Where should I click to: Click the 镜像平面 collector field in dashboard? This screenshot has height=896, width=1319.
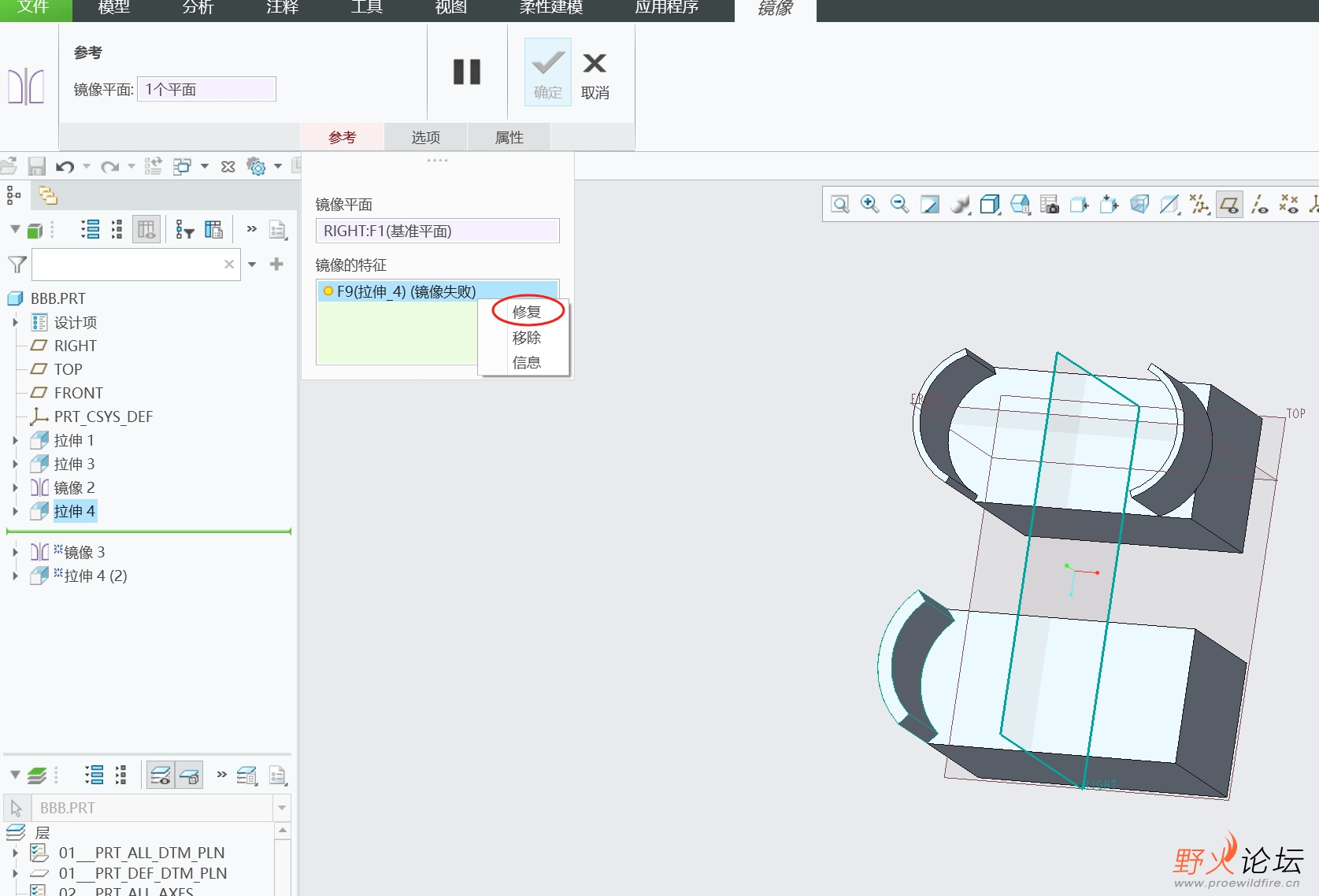point(207,89)
